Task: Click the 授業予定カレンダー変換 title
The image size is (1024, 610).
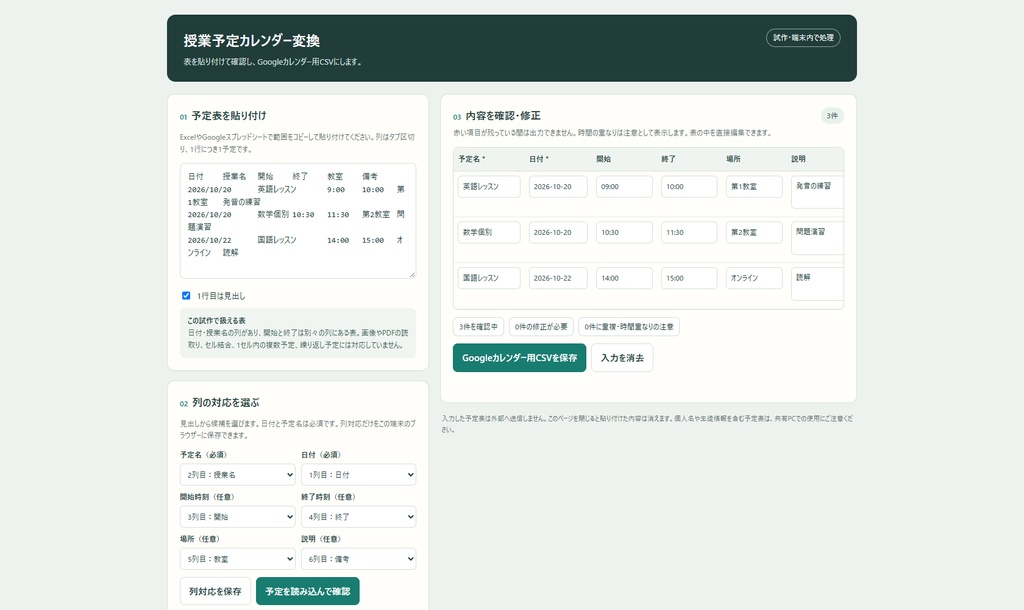Action: [x=251, y=40]
